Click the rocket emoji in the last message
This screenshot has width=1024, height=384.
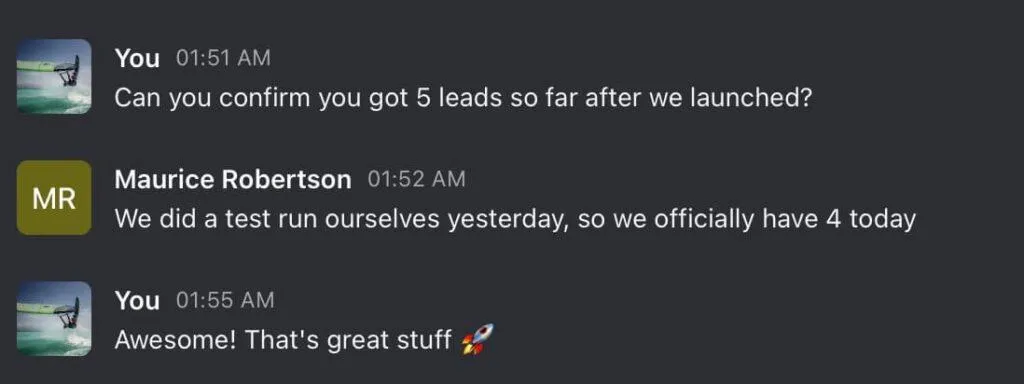477,340
